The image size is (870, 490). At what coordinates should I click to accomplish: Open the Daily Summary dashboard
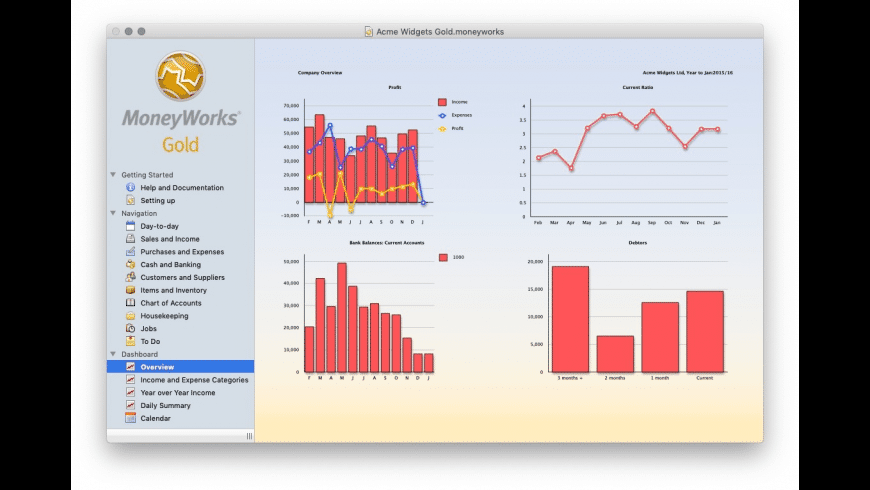(x=165, y=405)
